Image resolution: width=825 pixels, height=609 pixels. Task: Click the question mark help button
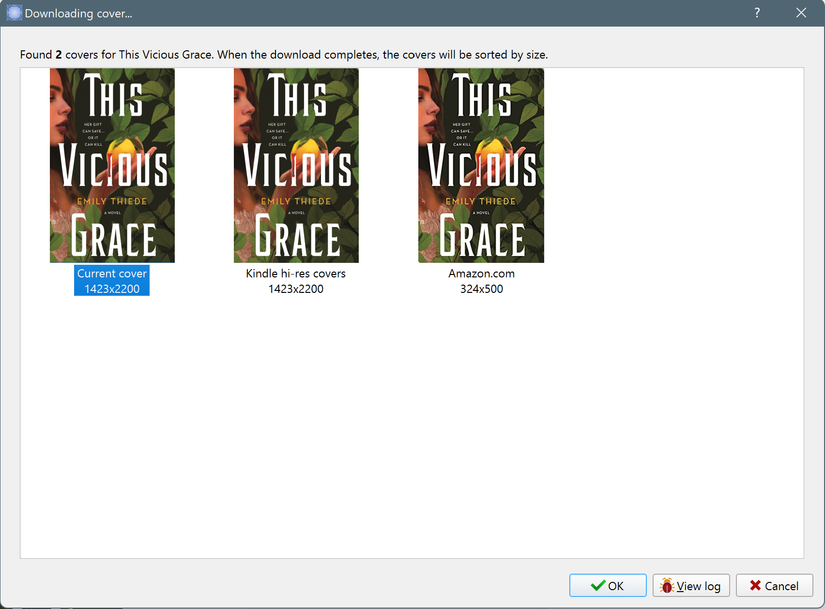click(757, 13)
